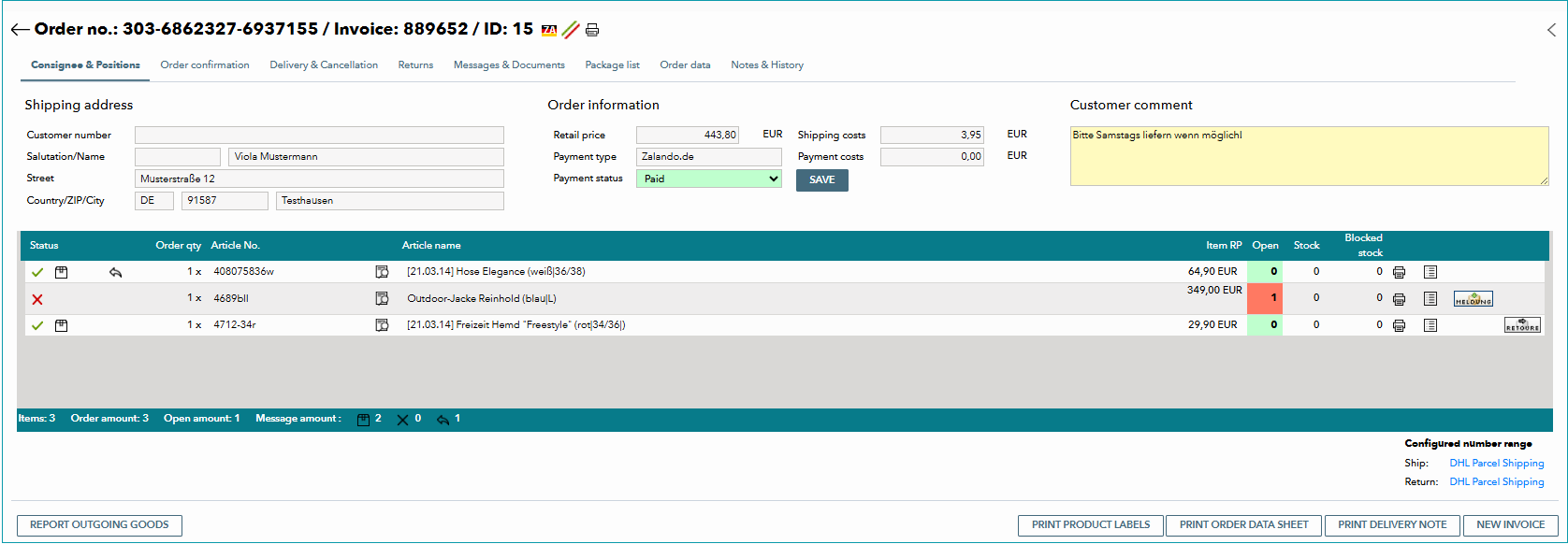This screenshot has height=544, width=1568.
Task: Click printer icon in Freizeit Hemd row
Action: (1399, 325)
